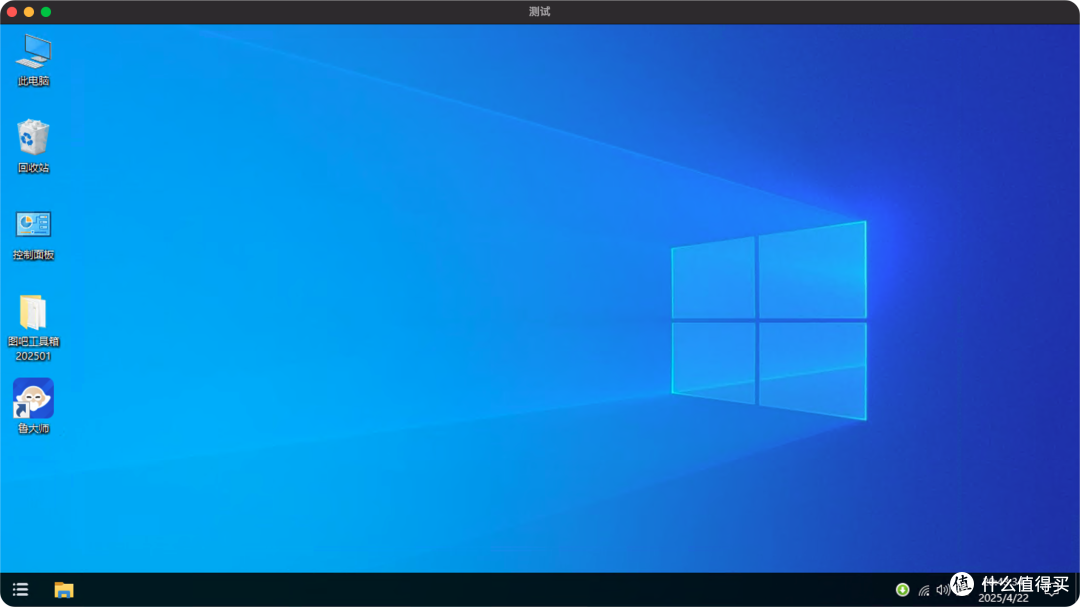Close the 测试 window with red button
The image size is (1080, 607).
tap(12, 12)
